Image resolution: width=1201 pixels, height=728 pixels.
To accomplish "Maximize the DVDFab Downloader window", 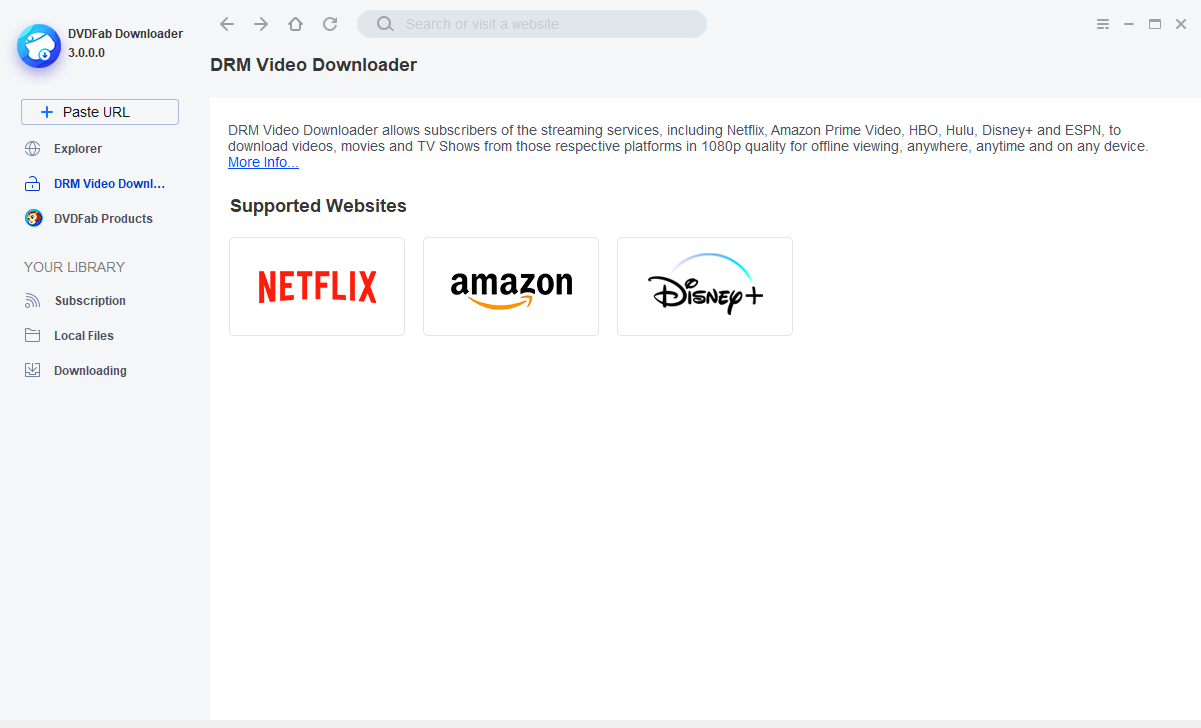I will pyautogui.click(x=1155, y=24).
